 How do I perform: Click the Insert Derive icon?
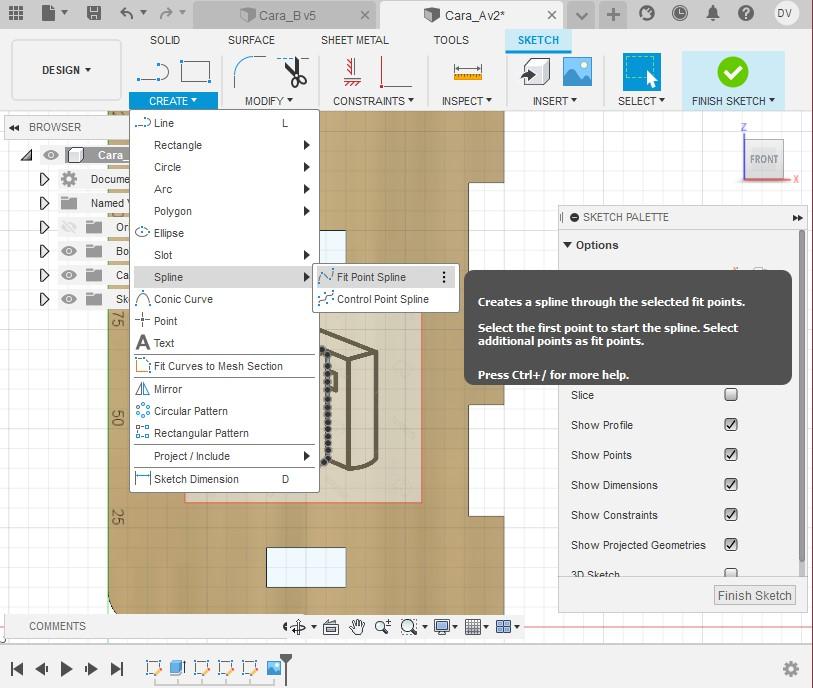click(536, 72)
